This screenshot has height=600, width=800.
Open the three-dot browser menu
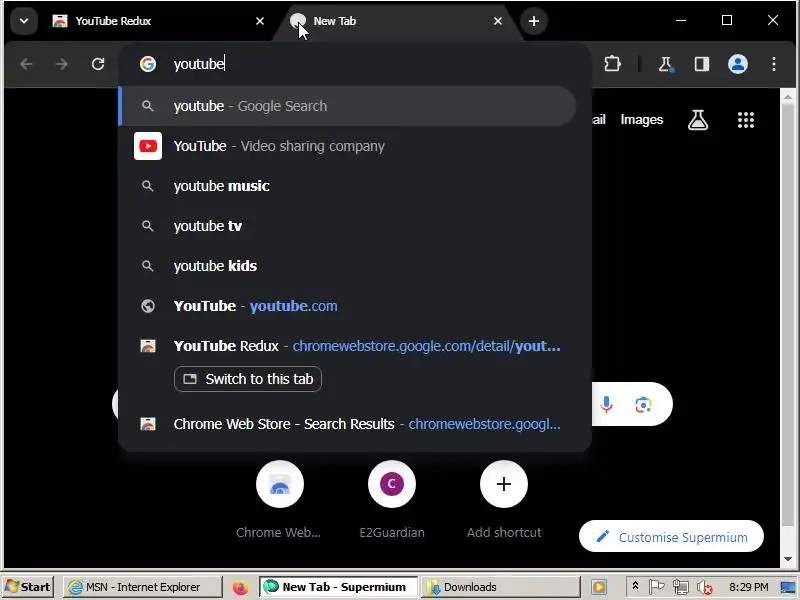pos(774,64)
